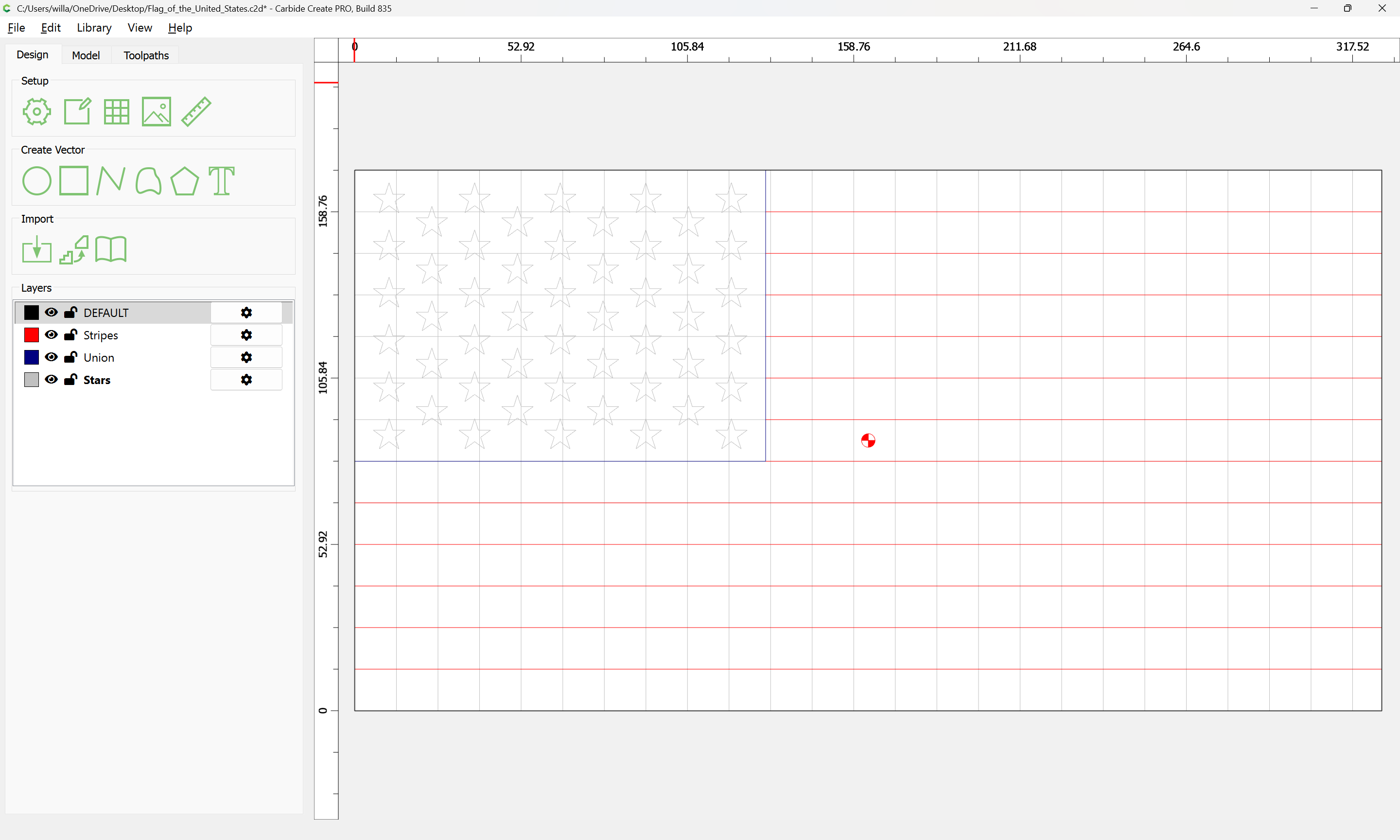The width and height of the screenshot is (1400, 840).
Task: Select the Circle vector tool
Action: [x=37, y=181]
